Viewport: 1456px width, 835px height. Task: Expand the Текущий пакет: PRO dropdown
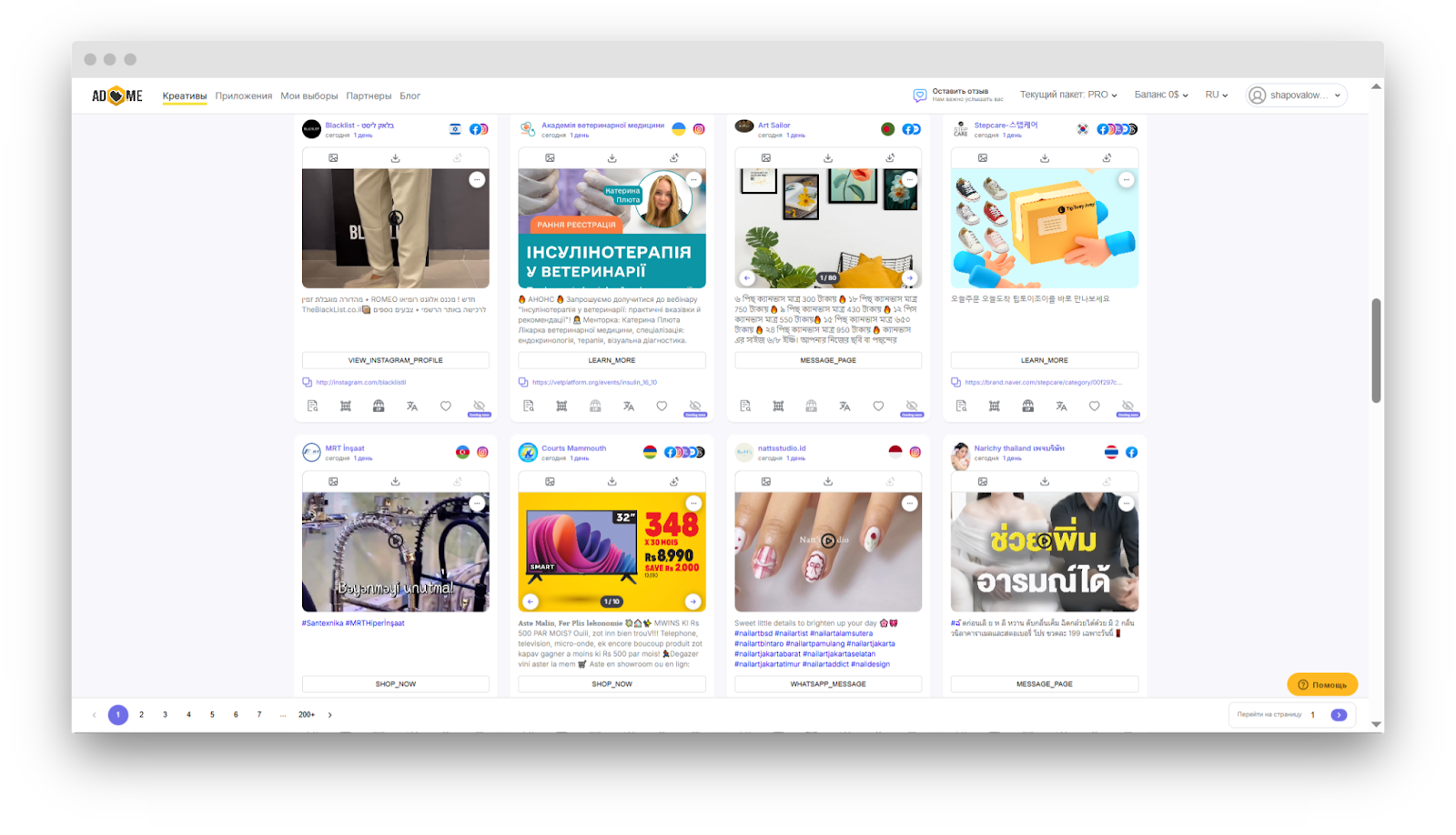1068,96
